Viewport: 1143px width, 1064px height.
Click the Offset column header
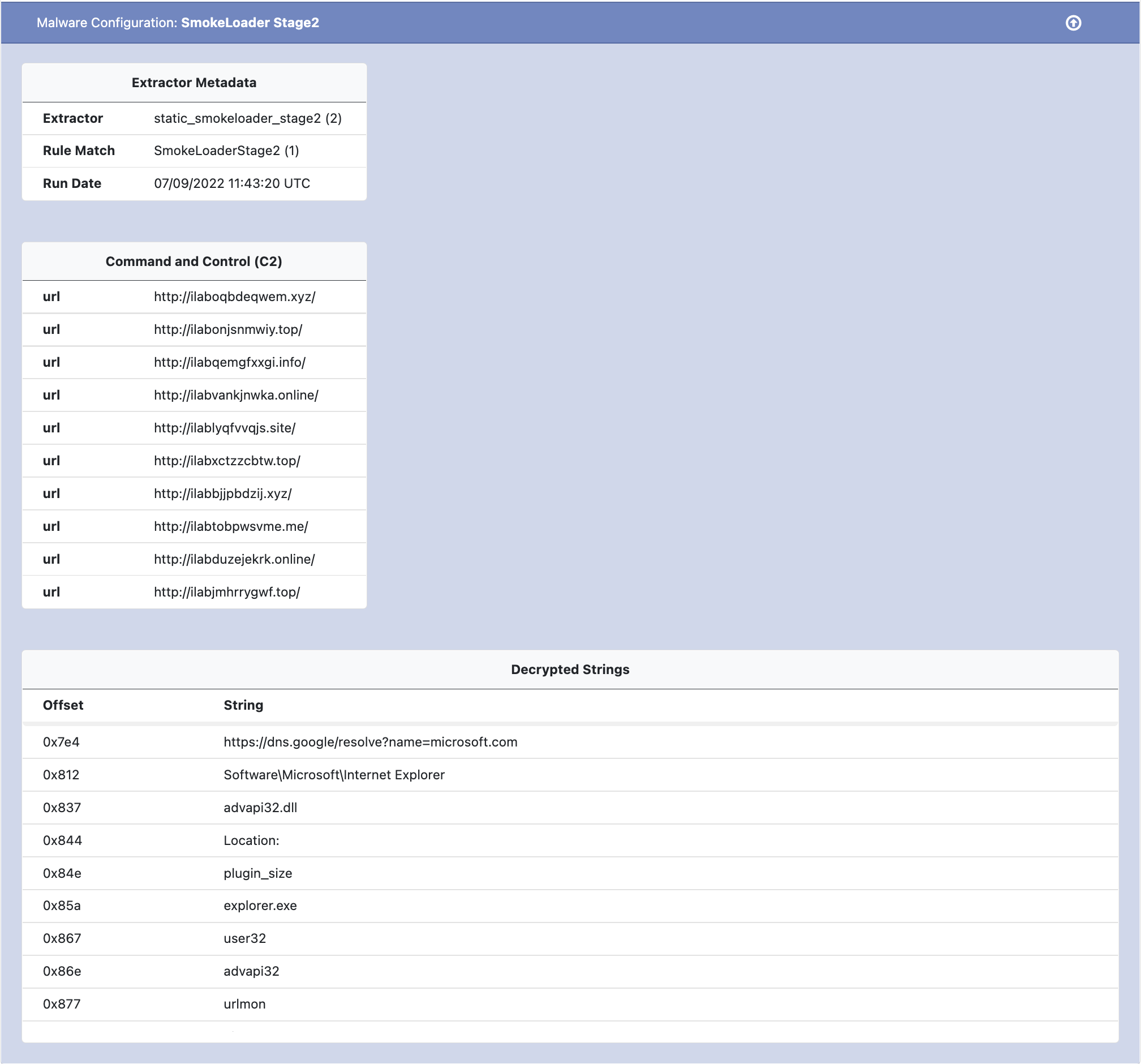[63, 705]
